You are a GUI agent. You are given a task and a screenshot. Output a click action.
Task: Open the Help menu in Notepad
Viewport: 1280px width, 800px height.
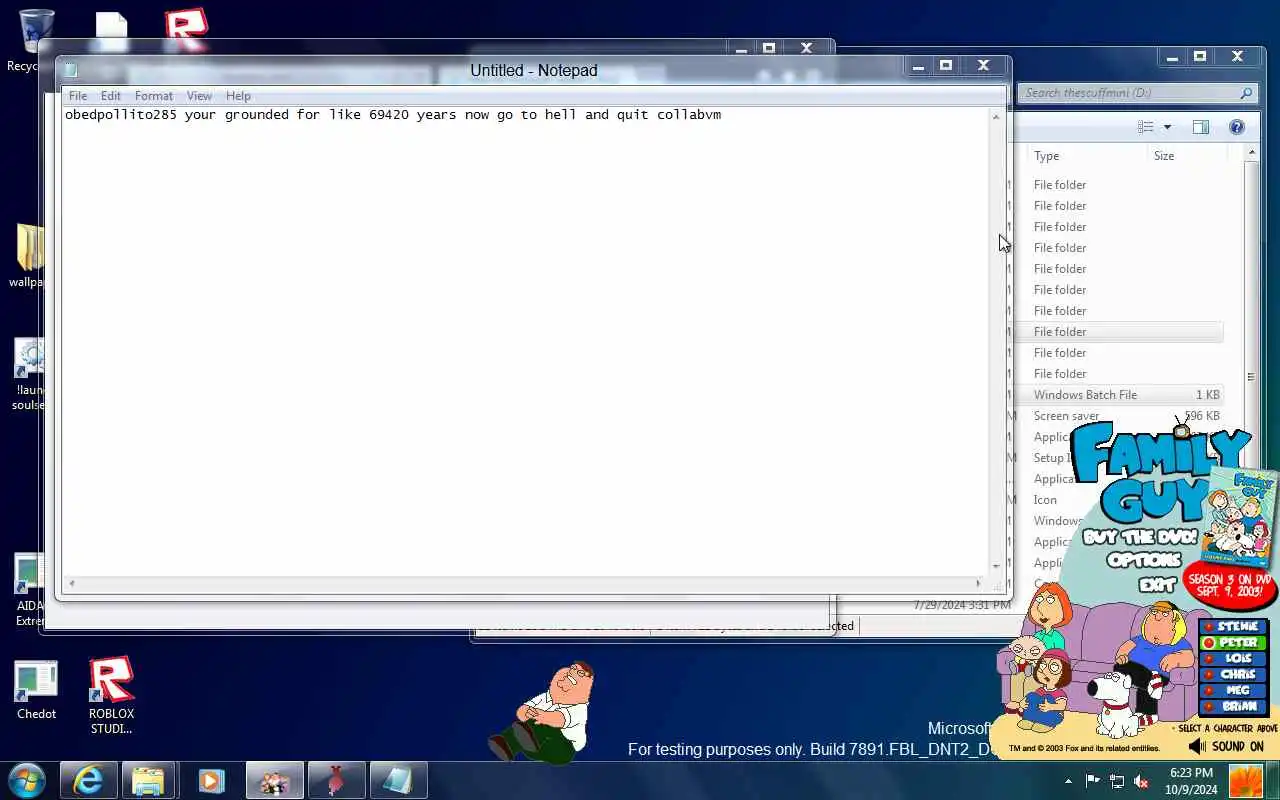coord(238,96)
